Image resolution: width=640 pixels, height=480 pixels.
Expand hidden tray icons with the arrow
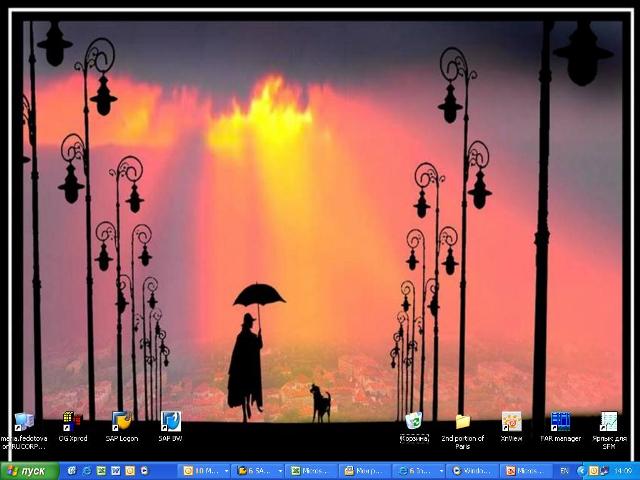581,471
